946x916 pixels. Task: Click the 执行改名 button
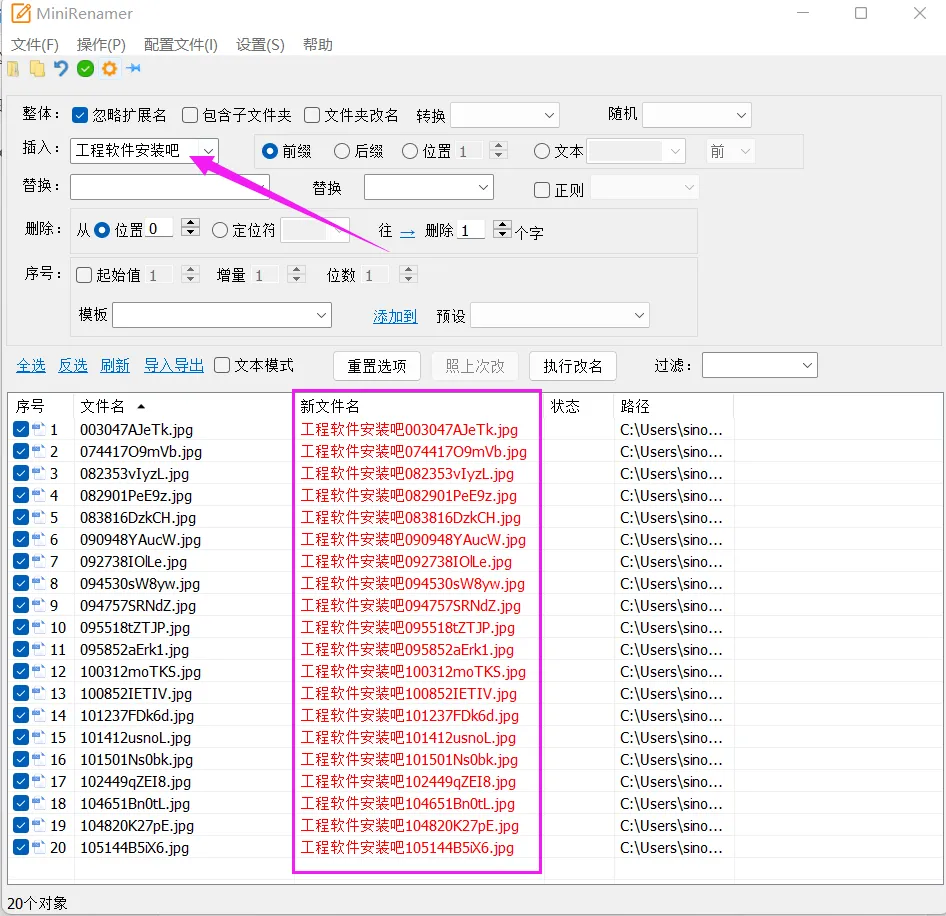573,366
